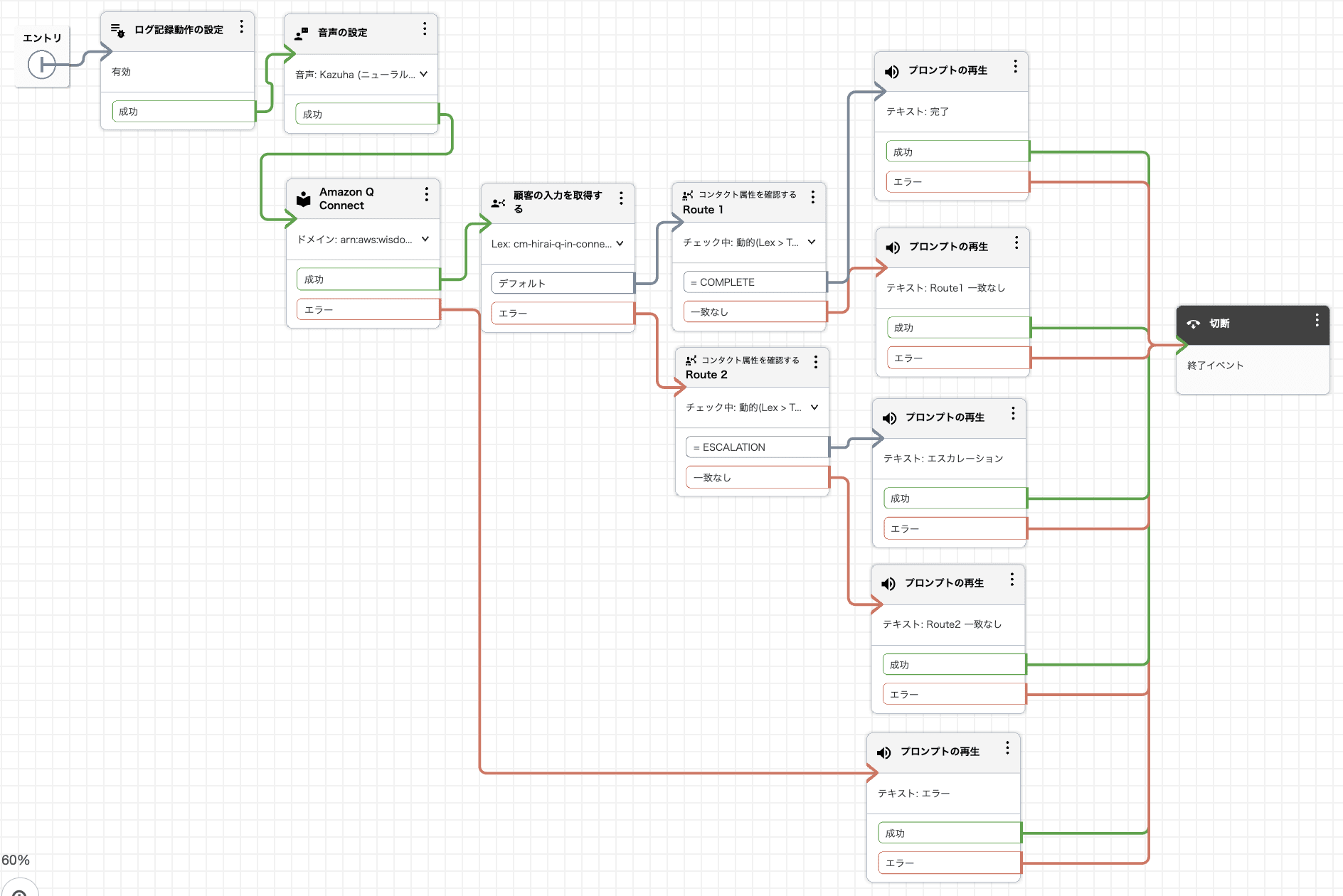The image size is (1343, 896).
Task: Select the 一致なし branch in Route 1
Action: [755, 312]
